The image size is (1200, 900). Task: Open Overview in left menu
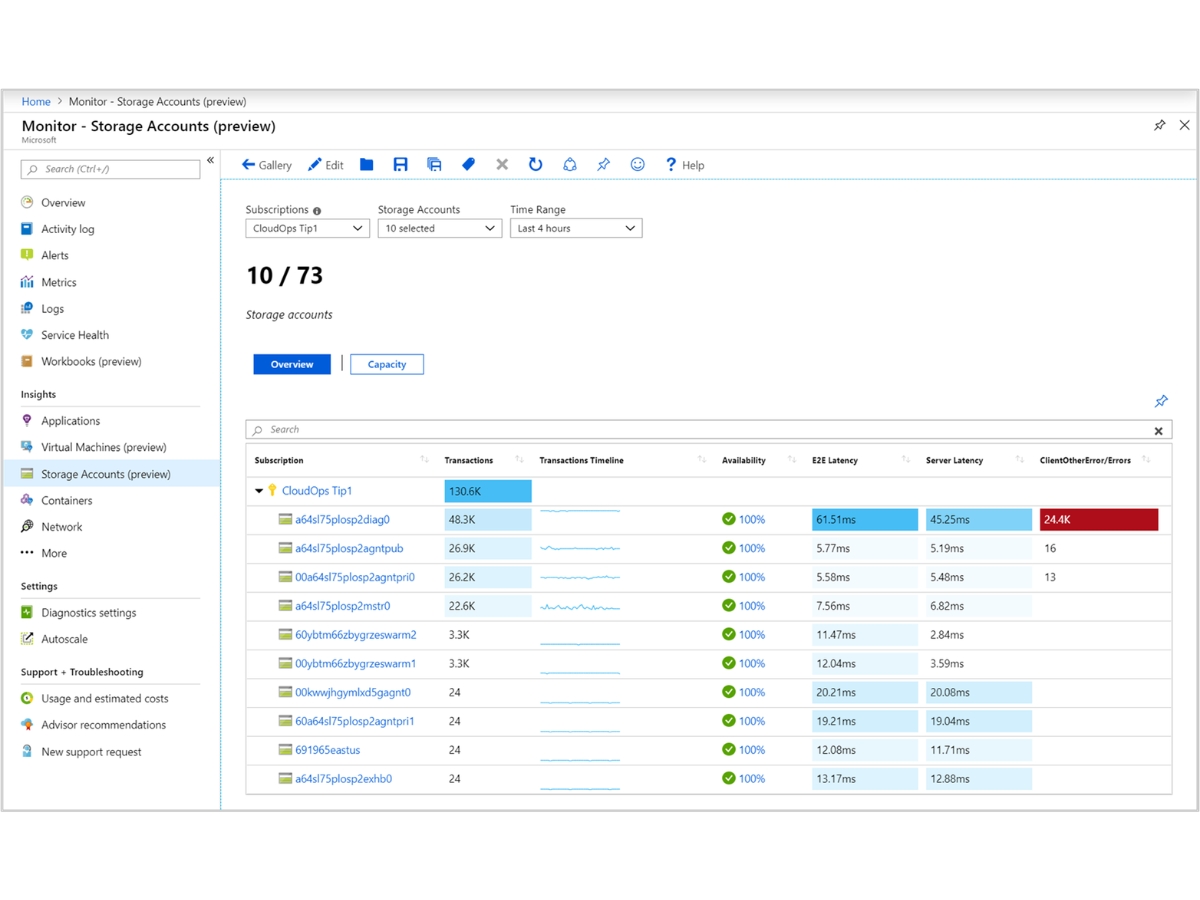point(63,202)
